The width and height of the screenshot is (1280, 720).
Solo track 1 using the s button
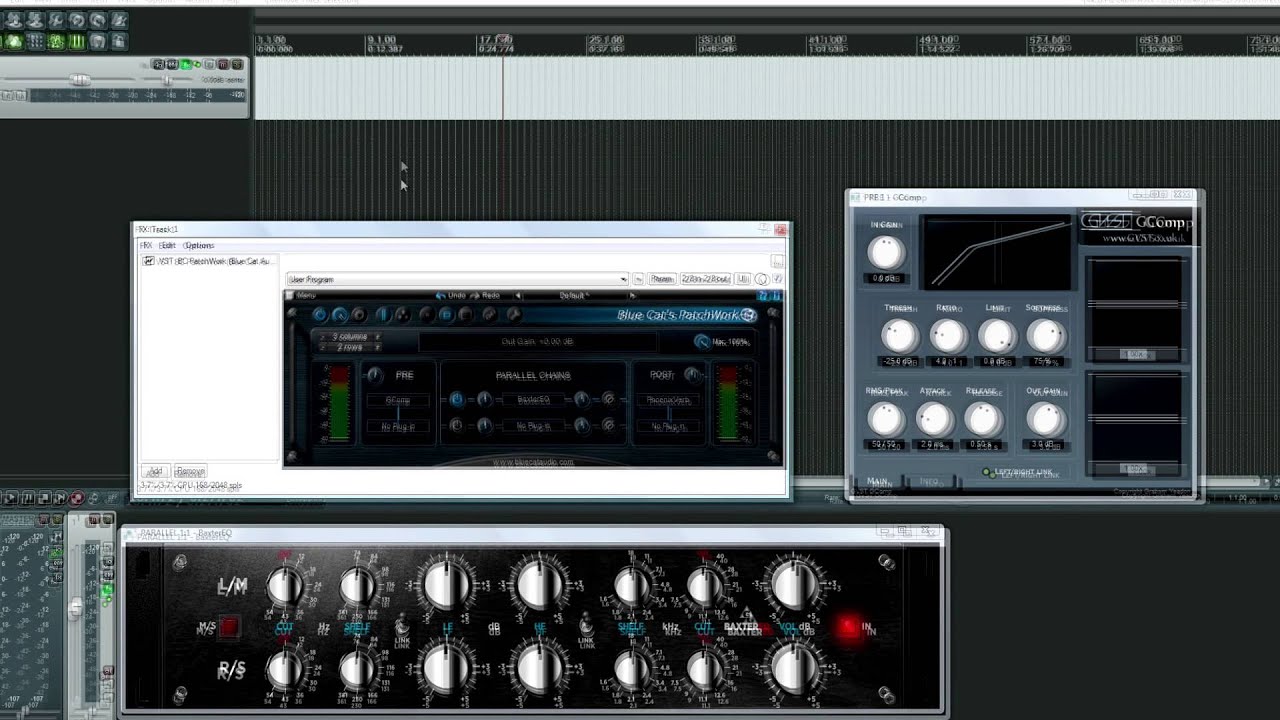237,64
